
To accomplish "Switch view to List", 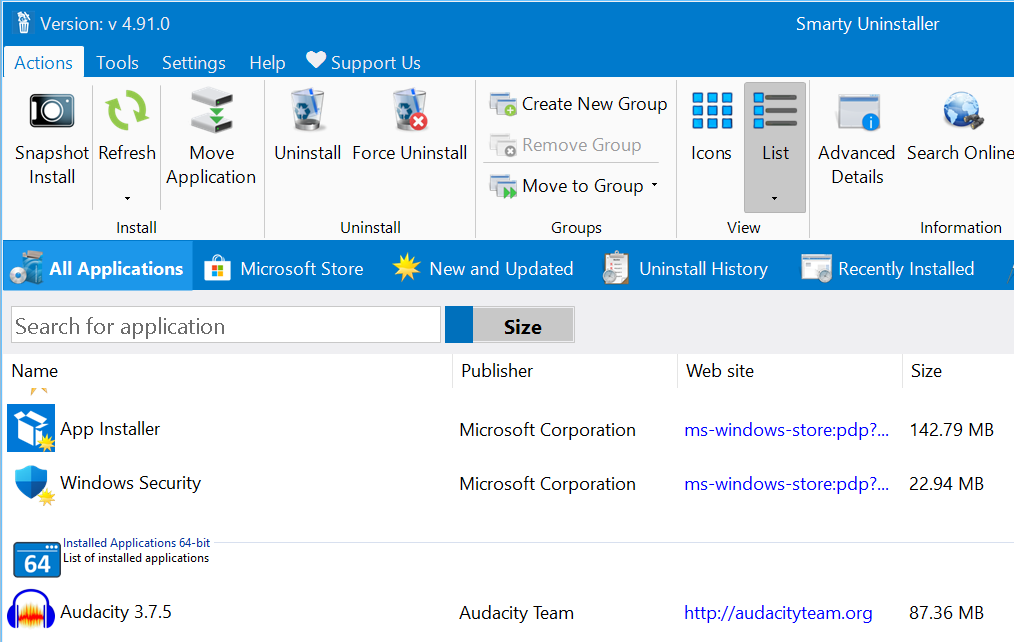I will tap(774, 130).
